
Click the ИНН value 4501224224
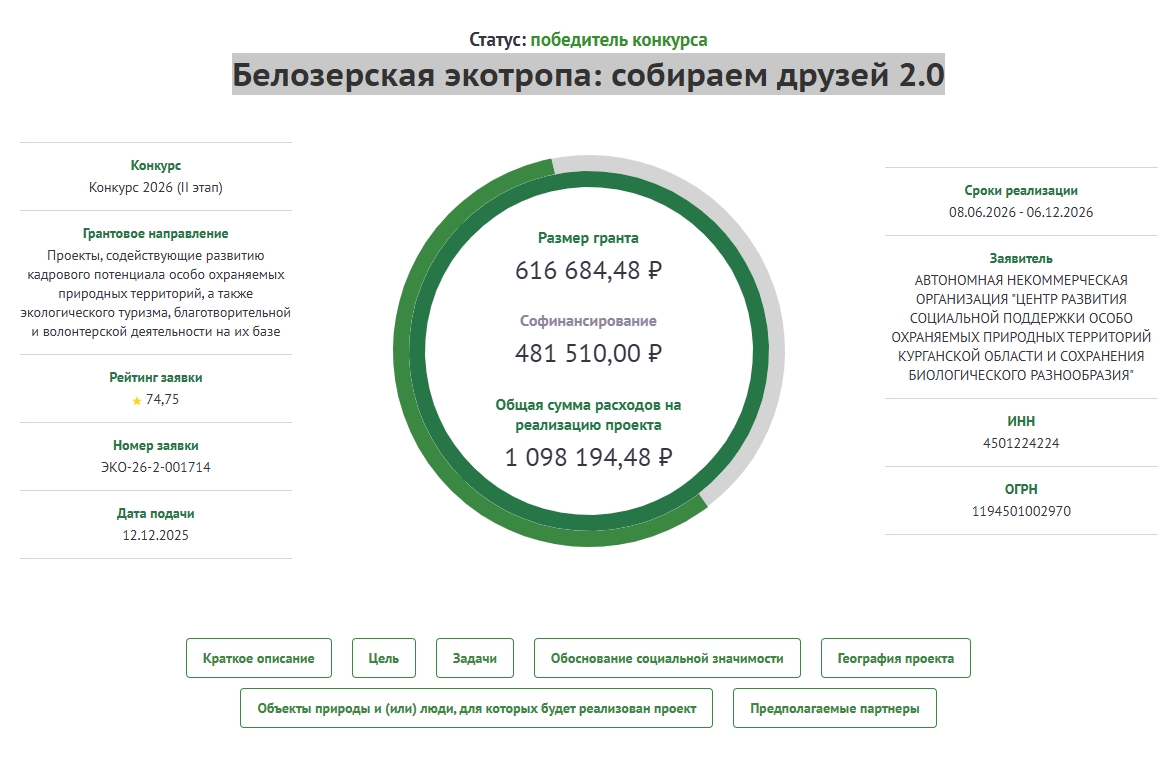(1021, 443)
